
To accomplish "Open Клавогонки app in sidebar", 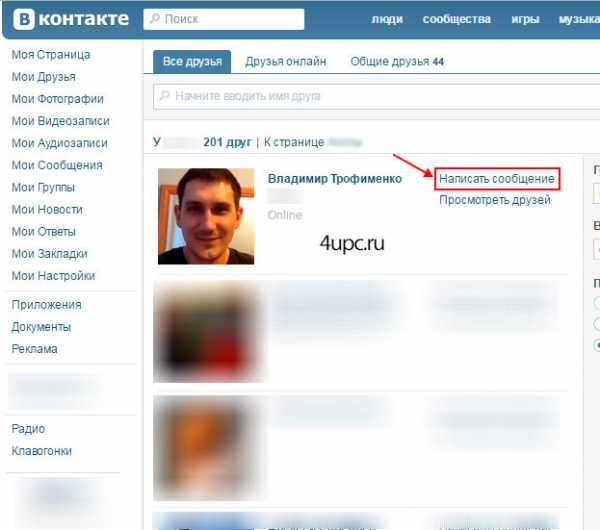I will [x=42, y=451].
